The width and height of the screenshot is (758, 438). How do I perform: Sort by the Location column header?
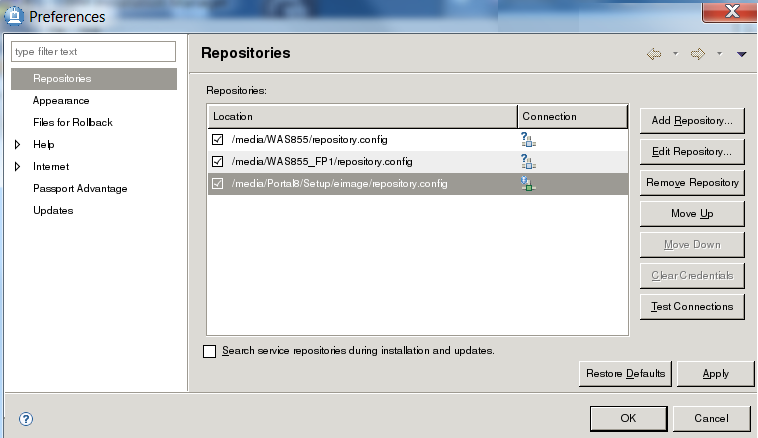[x=361, y=116]
